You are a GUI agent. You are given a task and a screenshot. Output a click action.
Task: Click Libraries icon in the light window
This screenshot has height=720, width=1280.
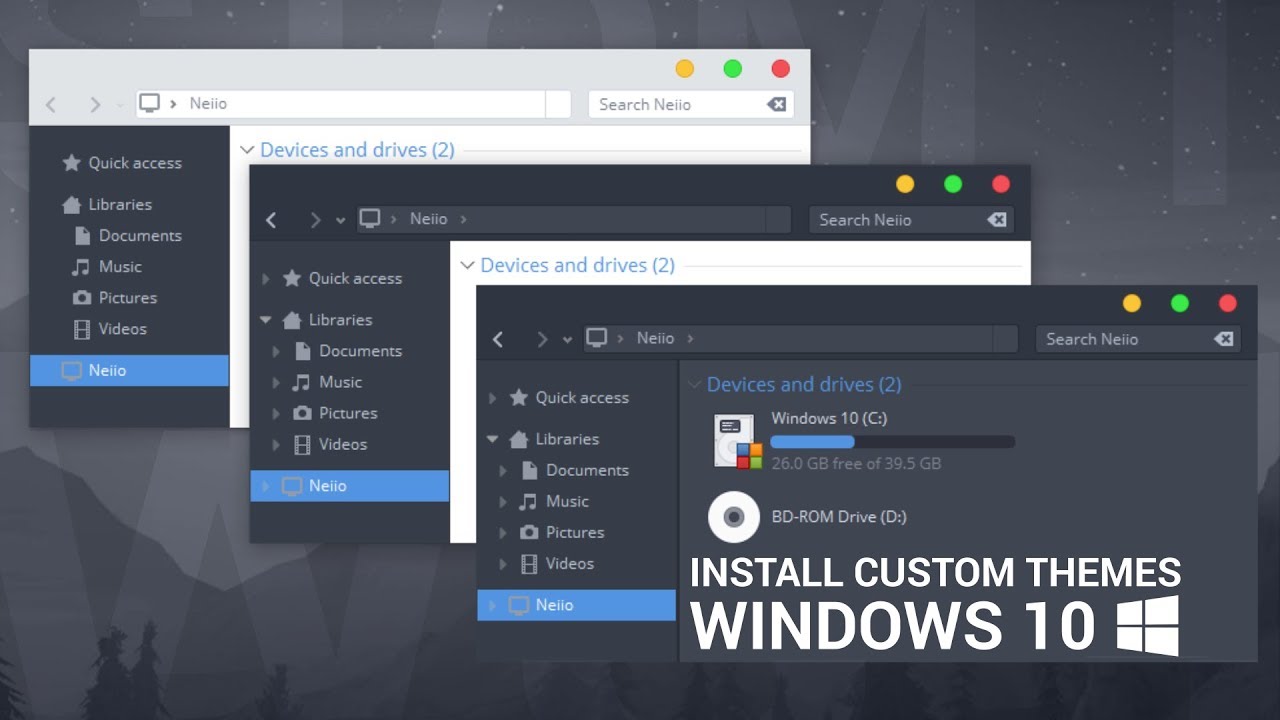[x=71, y=205]
